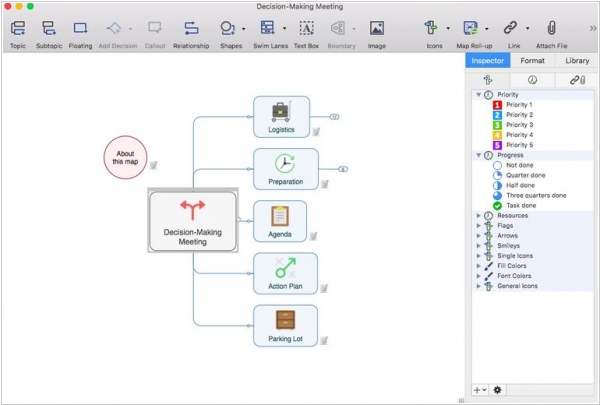Open the Library tab
Viewport: 600px width, 405px height.
pos(577,62)
